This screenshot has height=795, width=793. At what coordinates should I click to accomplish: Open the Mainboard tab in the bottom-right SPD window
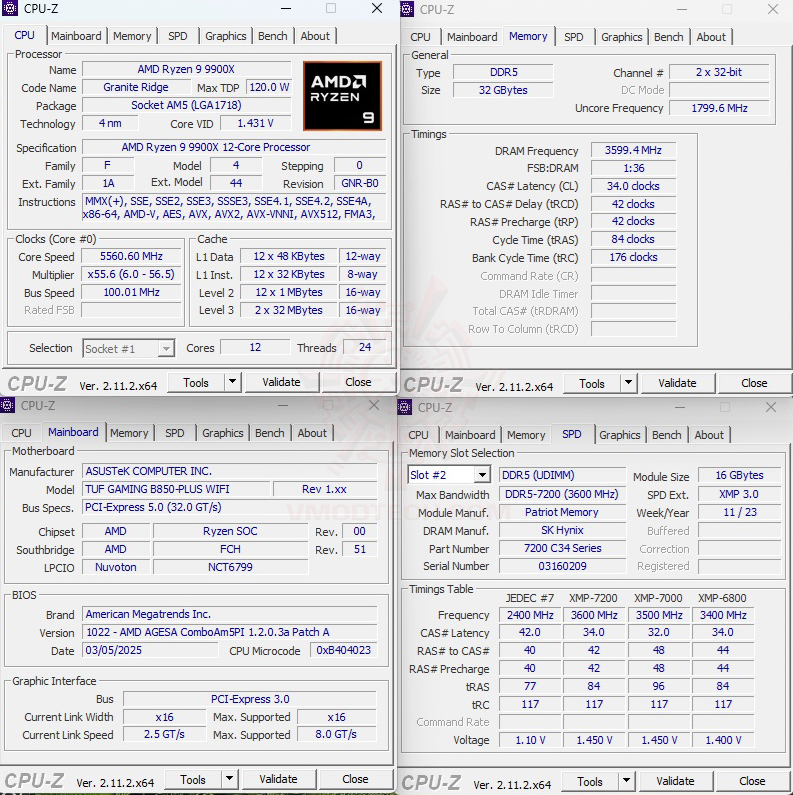pyautogui.click(x=470, y=435)
